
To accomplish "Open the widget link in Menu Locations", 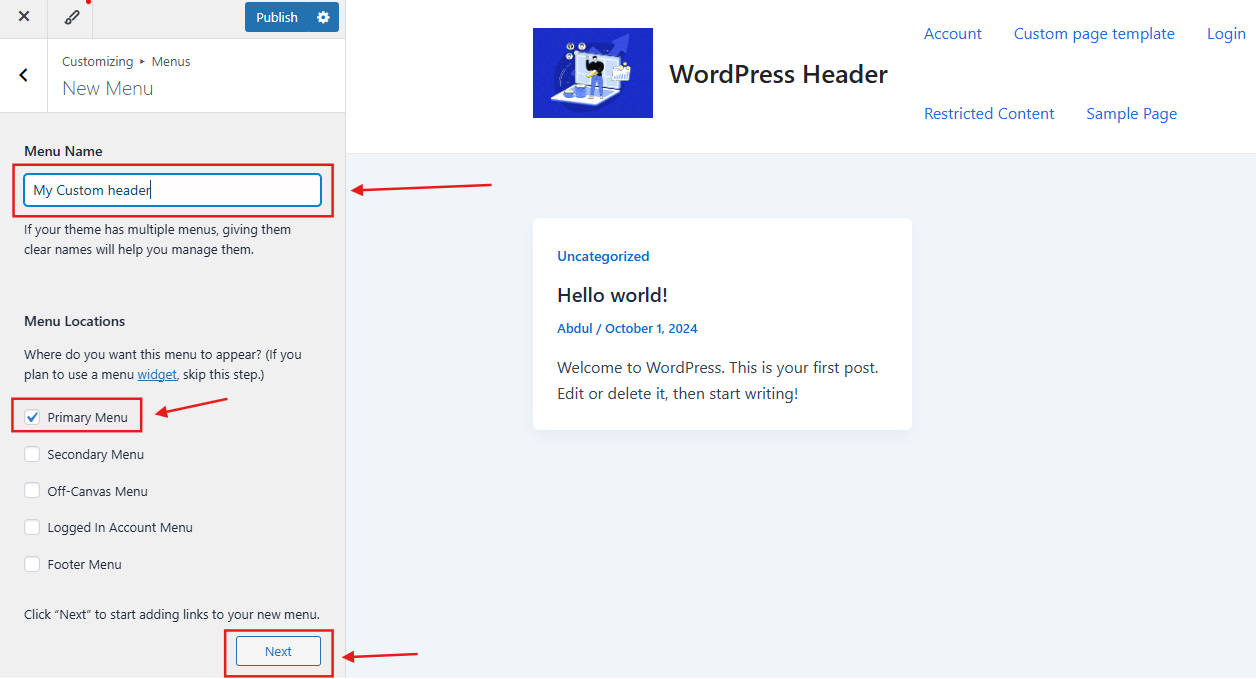I will click(x=157, y=374).
